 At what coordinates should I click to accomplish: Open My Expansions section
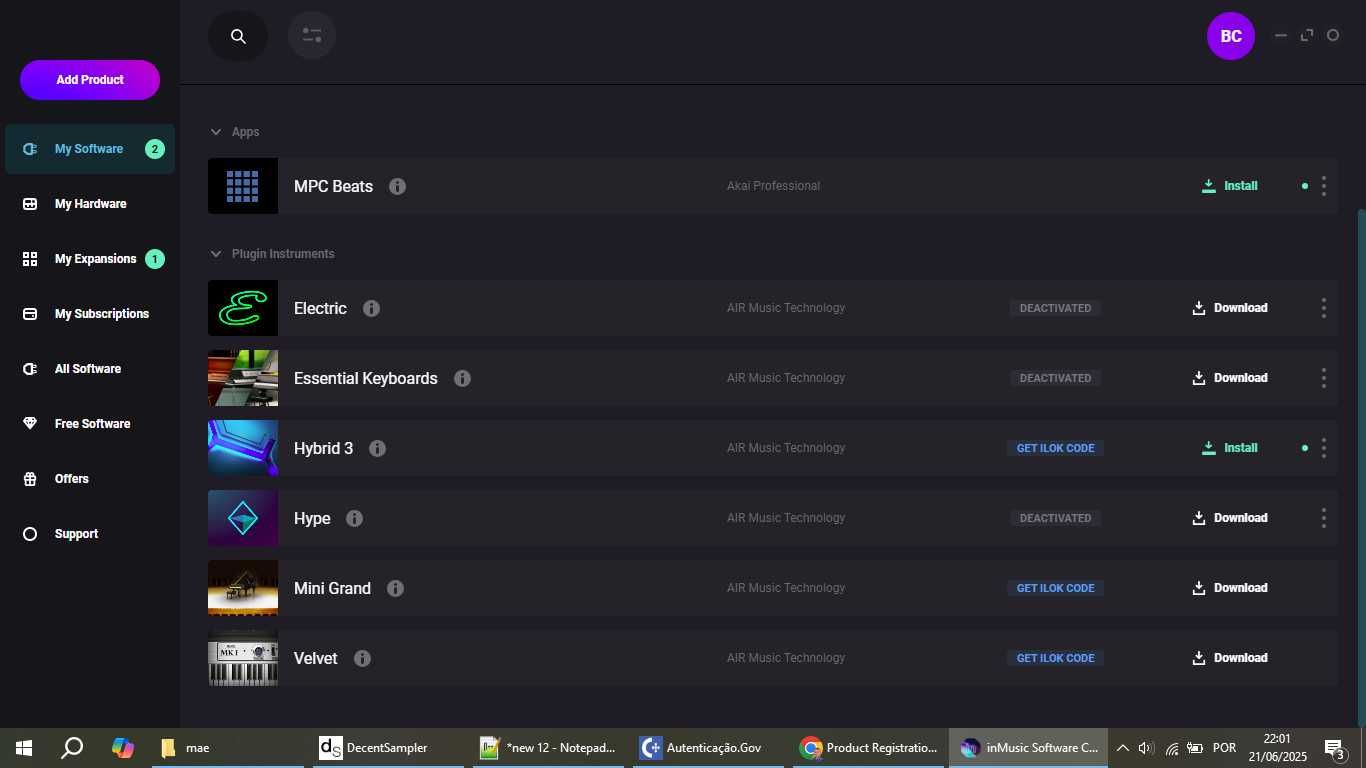[x=90, y=259]
